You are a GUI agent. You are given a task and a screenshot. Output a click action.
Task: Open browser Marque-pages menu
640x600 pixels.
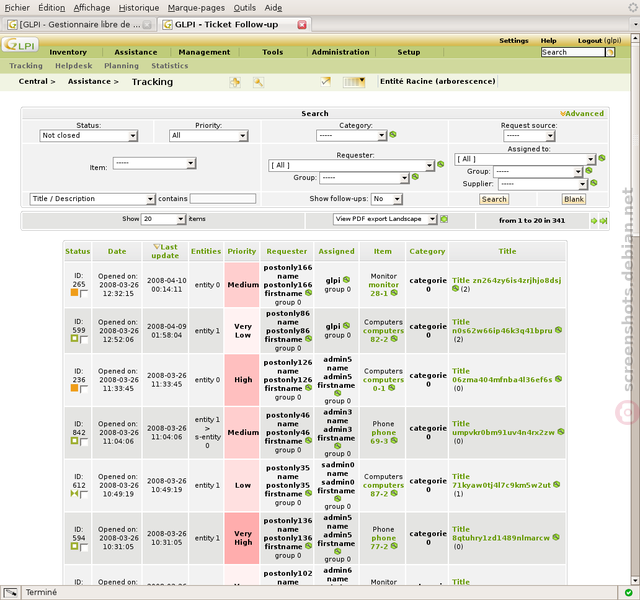[196, 8]
